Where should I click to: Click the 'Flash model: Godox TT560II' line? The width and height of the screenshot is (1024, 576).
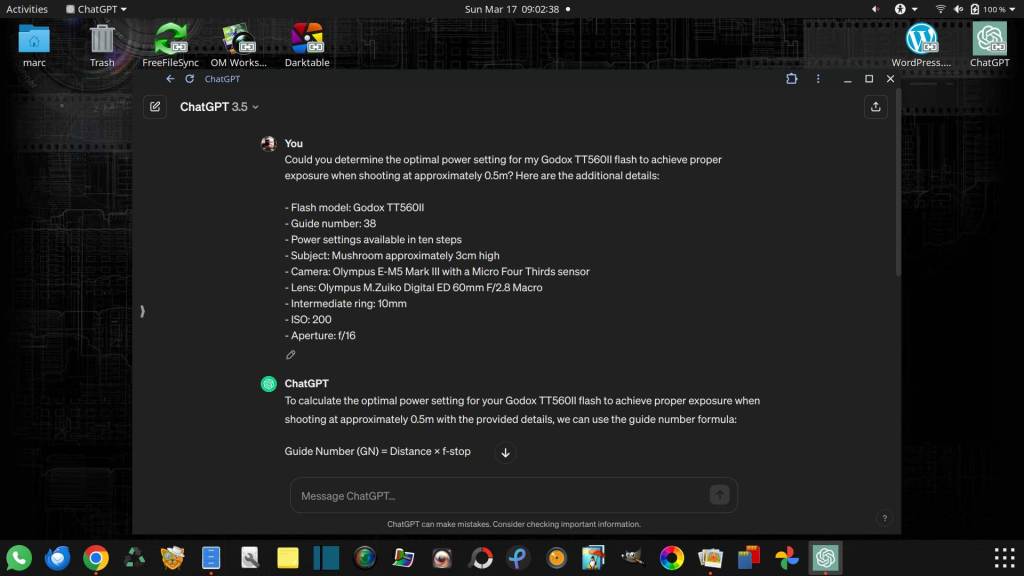click(x=355, y=208)
